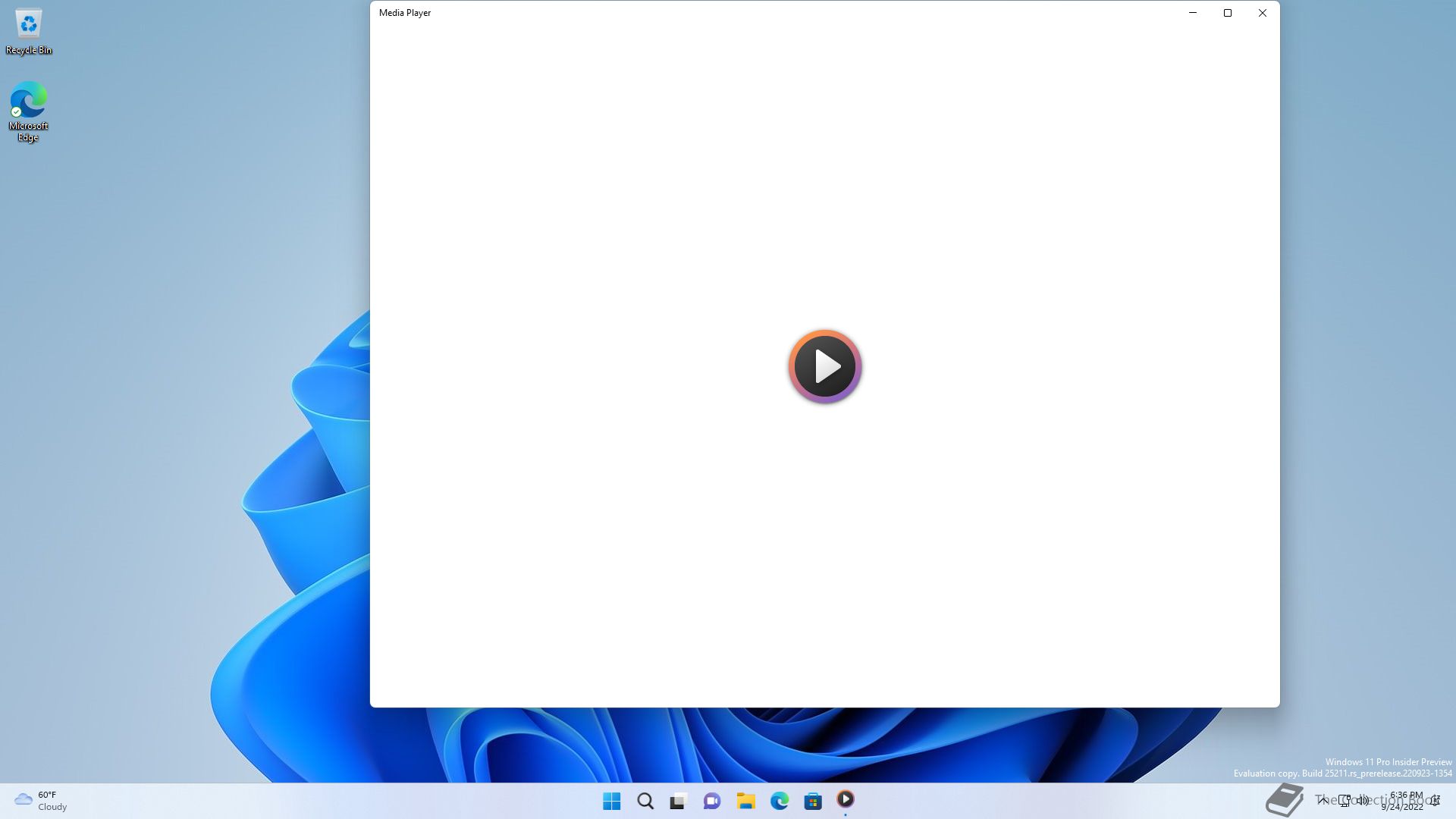Launch the Chat app in the taskbar
Image resolution: width=1456 pixels, height=819 pixels.
[711, 801]
